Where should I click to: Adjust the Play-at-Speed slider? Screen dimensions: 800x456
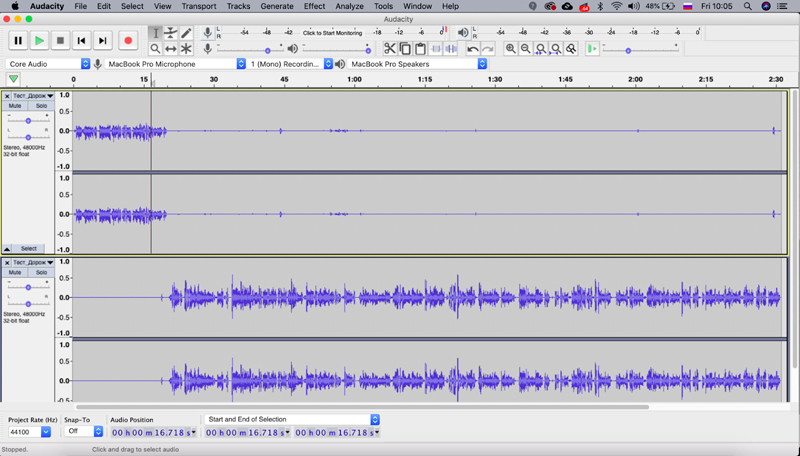pyautogui.click(x=641, y=49)
